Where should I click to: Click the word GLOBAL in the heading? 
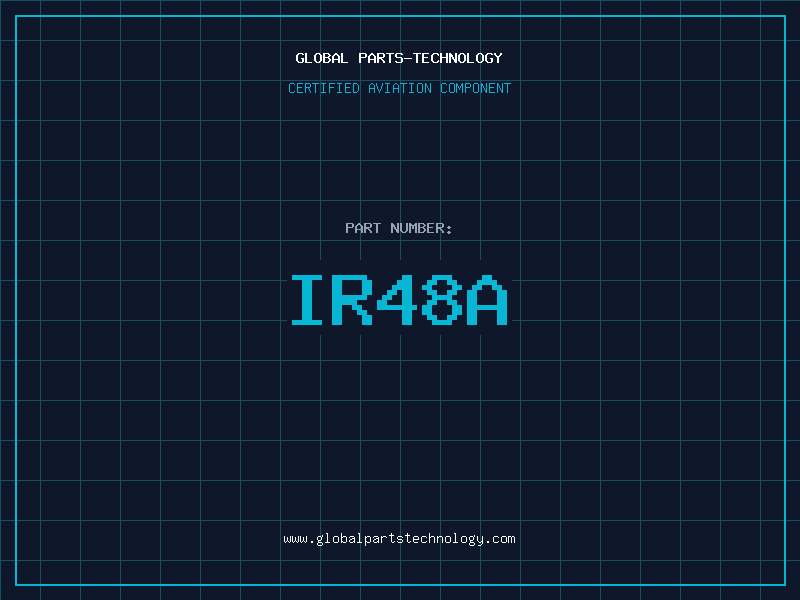pyautogui.click(x=322, y=58)
